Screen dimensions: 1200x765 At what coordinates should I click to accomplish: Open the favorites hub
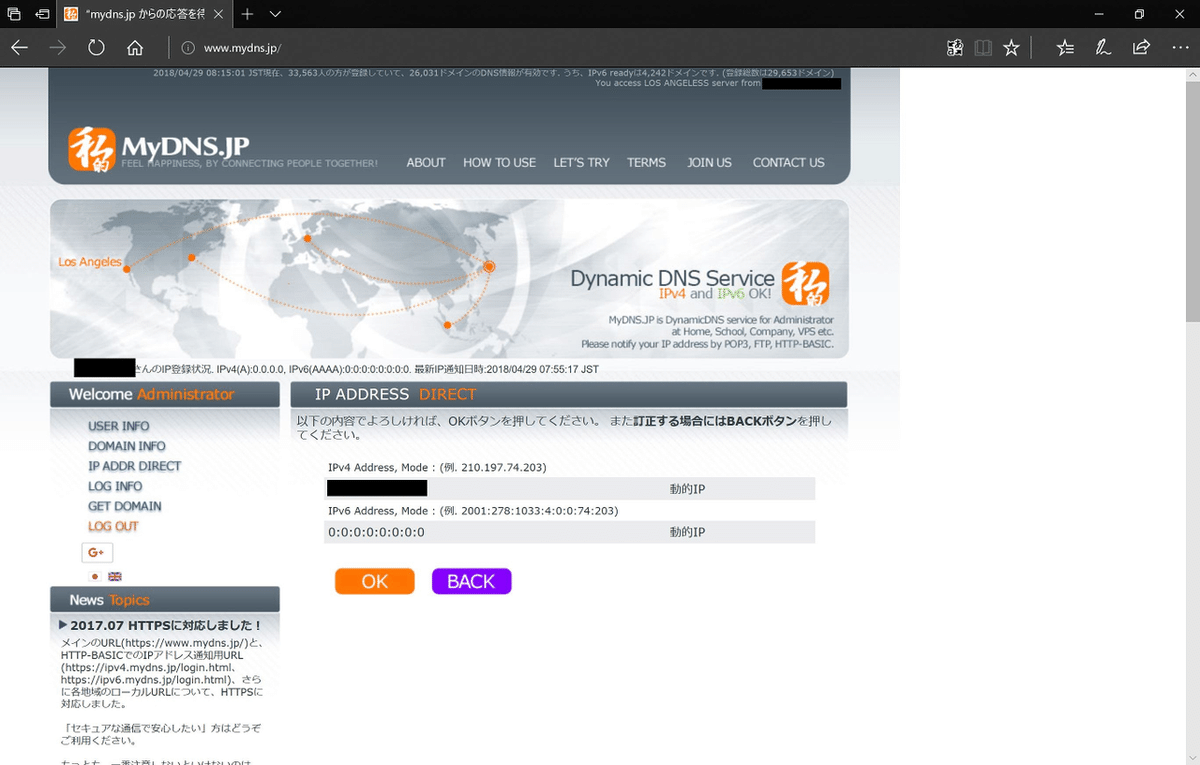[x=1065, y=47]
